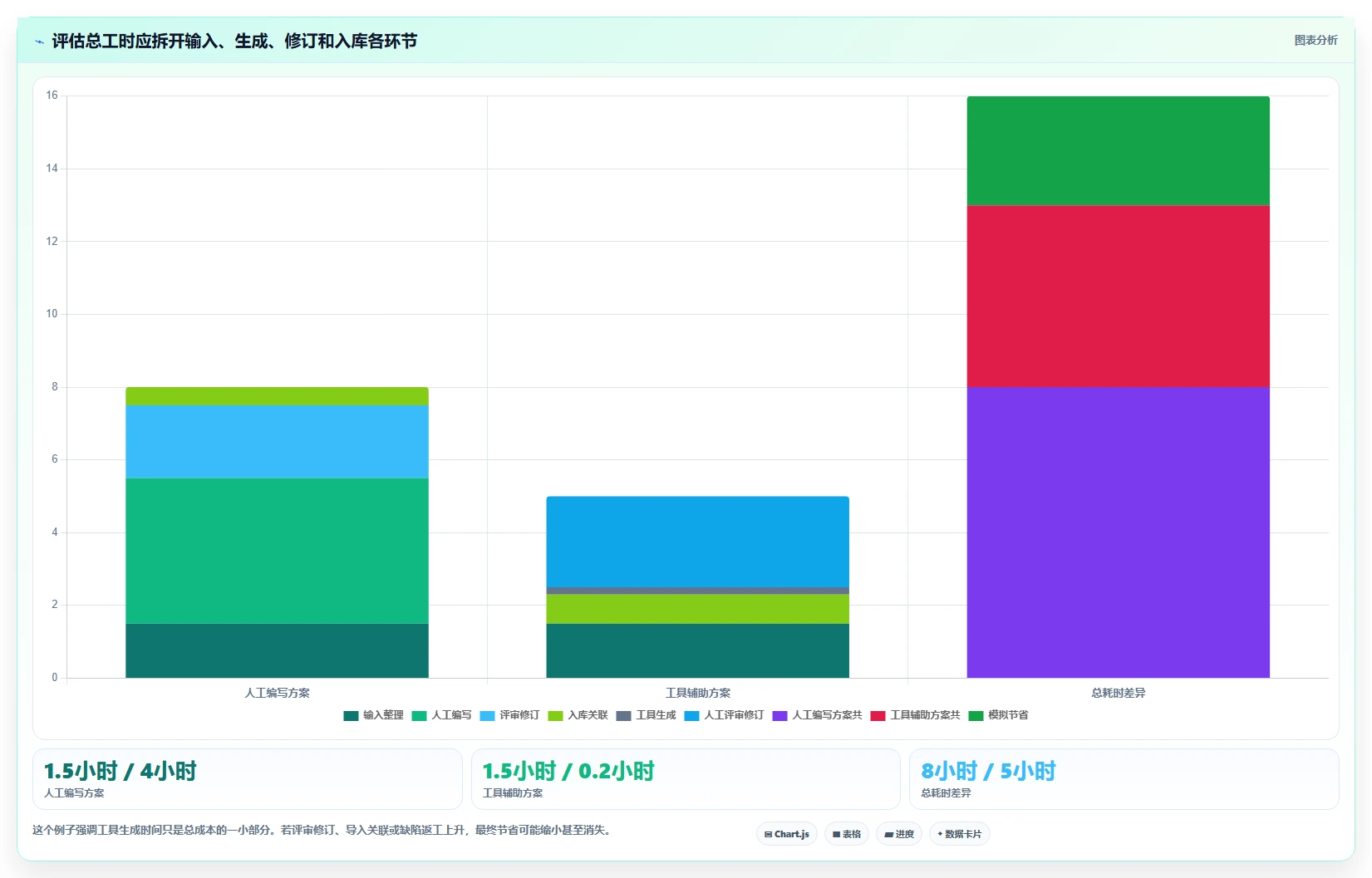The image size is (1372, 878).
Task: Toggle the 输入整理 legend item
Action: [x=373, y=715]
